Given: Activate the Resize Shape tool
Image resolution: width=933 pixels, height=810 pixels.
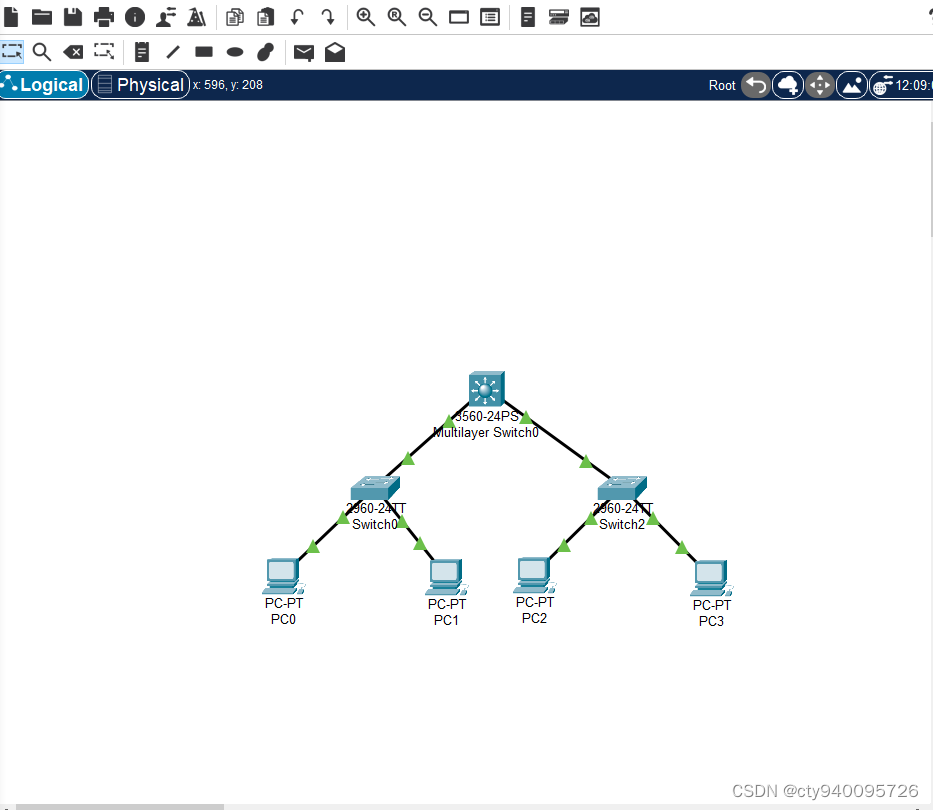Looking at the screenshot, I should pos(104,52).
